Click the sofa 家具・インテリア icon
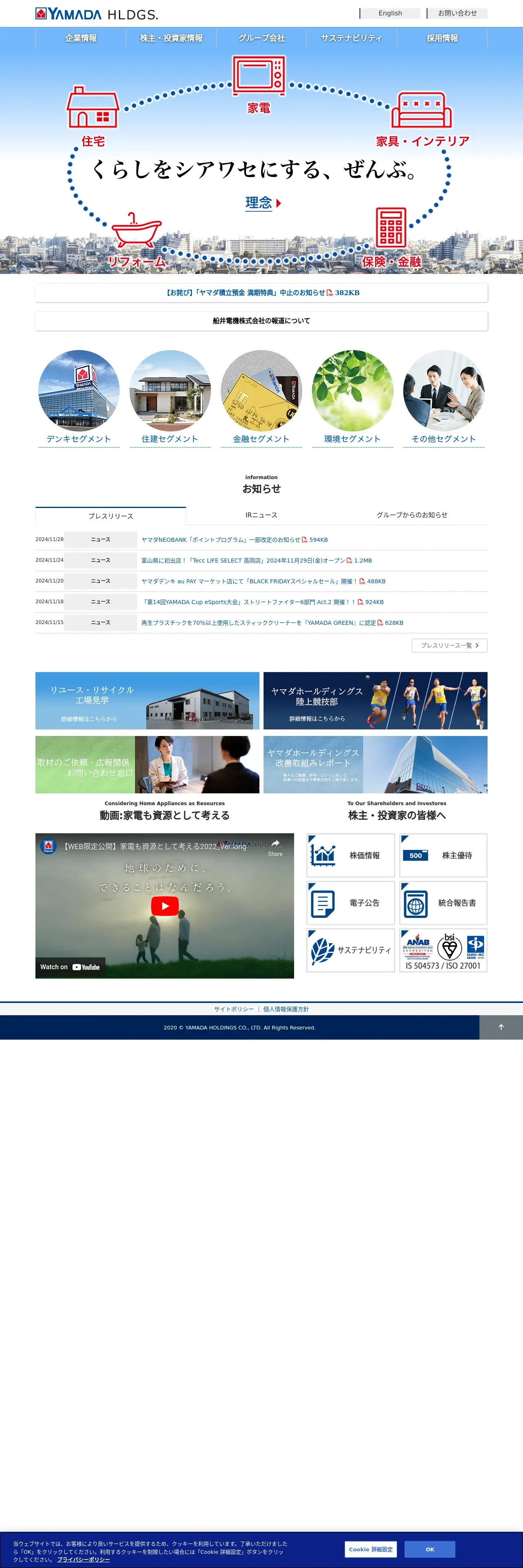Image resolution: width=523 pixels, height=1568 pixels. click(421, 110)
